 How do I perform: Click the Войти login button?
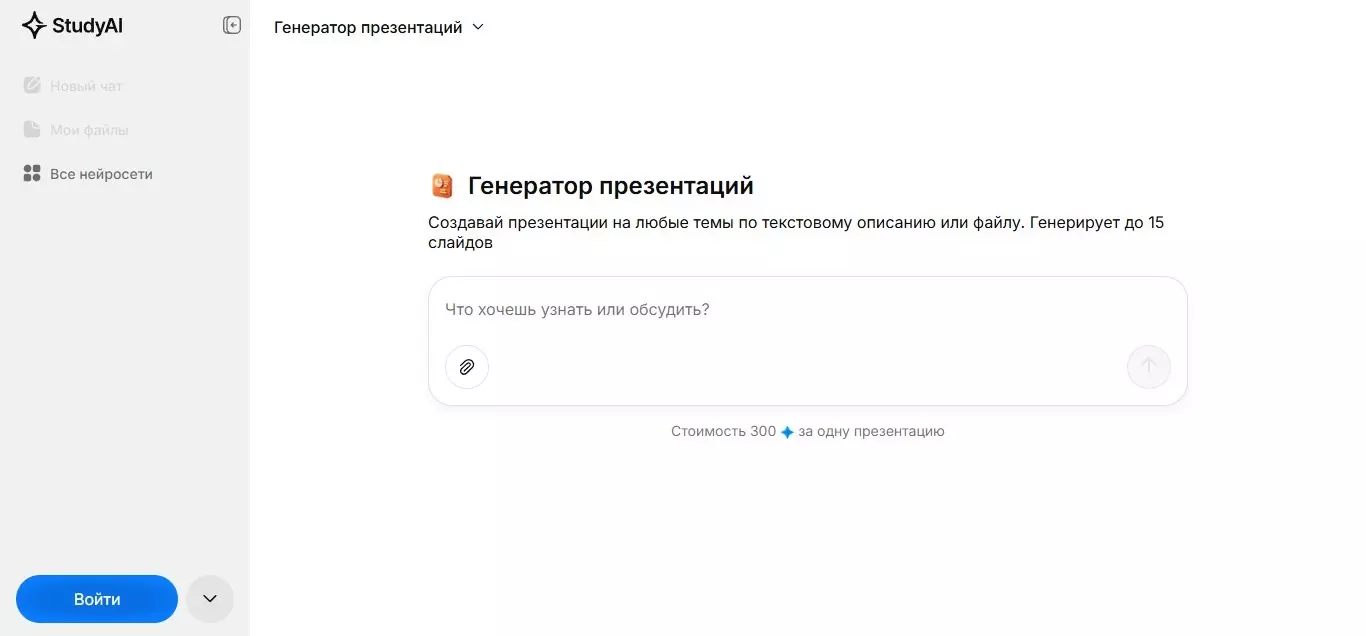97,599
